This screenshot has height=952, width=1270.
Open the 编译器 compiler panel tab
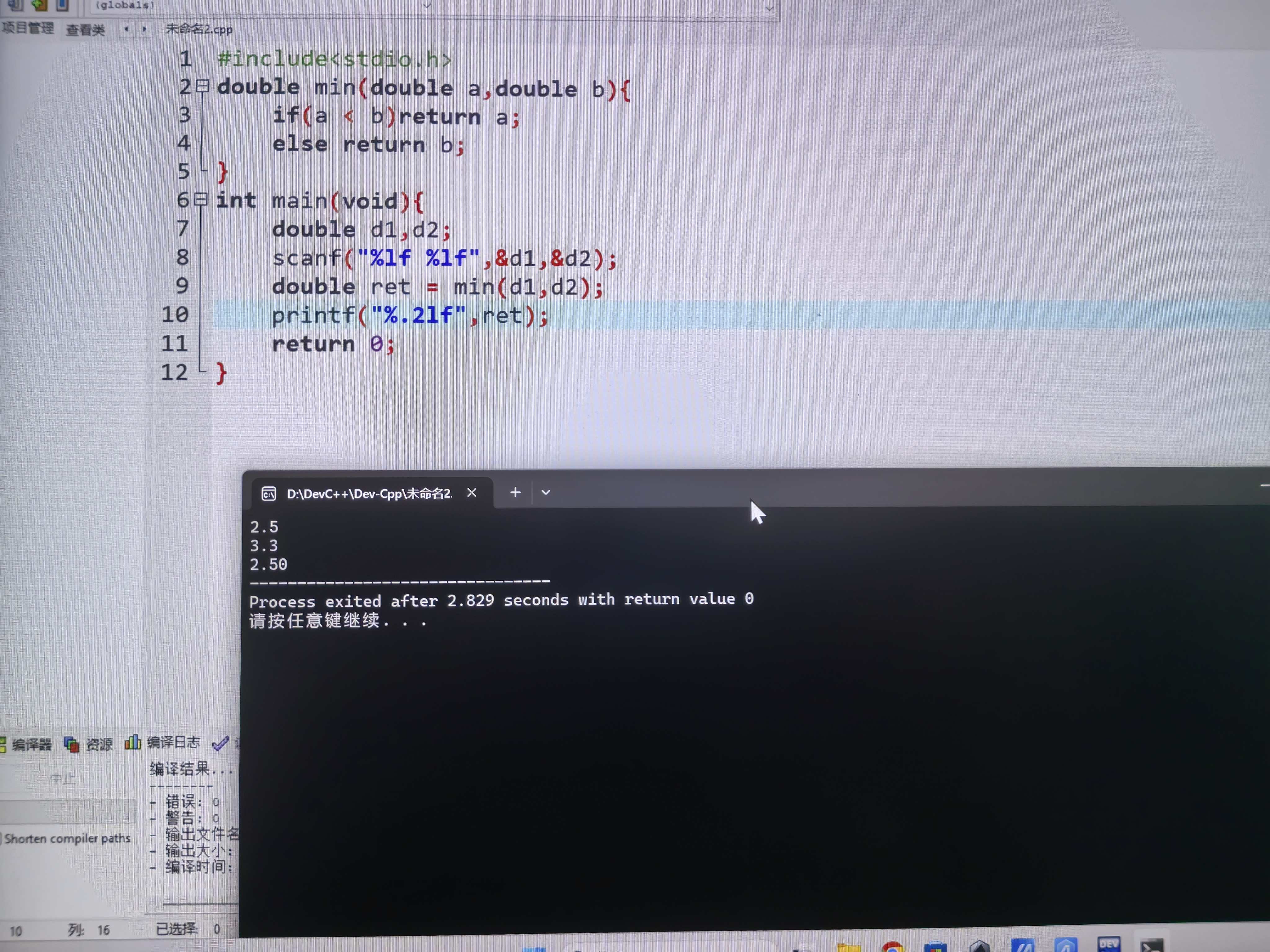[x=32, y=744]
